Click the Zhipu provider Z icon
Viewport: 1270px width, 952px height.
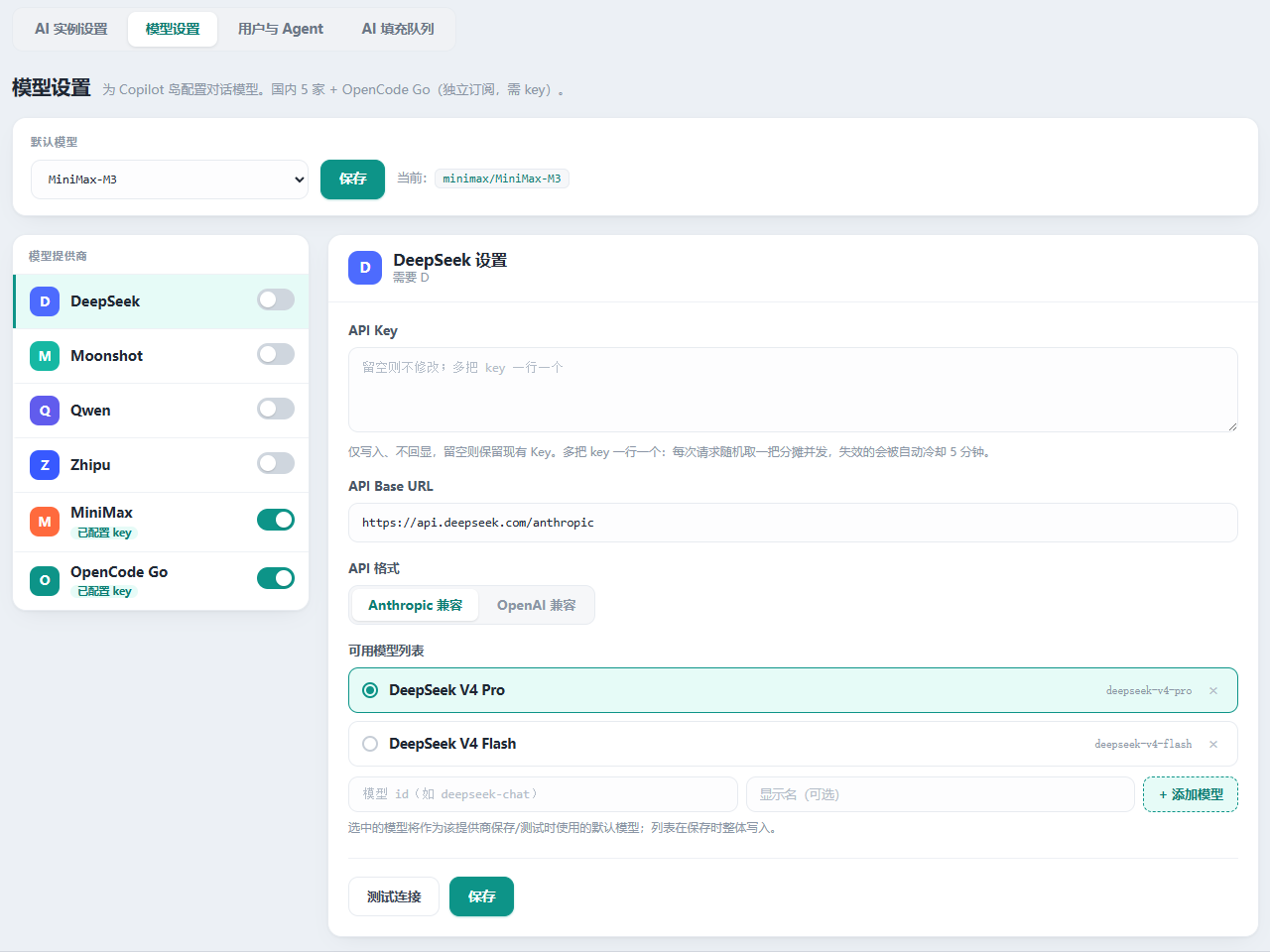(x=45, y=465)
